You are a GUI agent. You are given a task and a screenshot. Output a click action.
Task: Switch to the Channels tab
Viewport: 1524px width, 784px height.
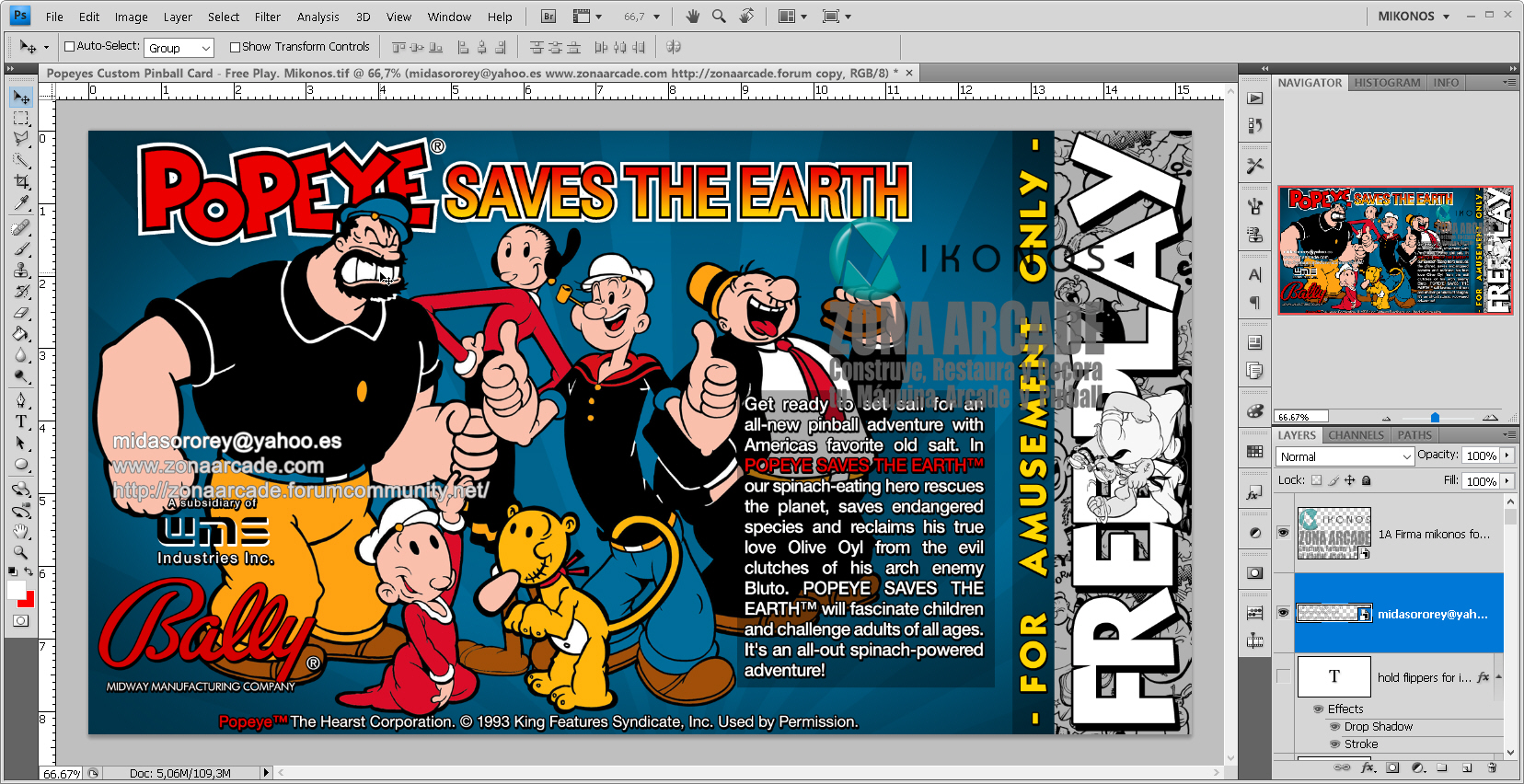coord(1356,435)
